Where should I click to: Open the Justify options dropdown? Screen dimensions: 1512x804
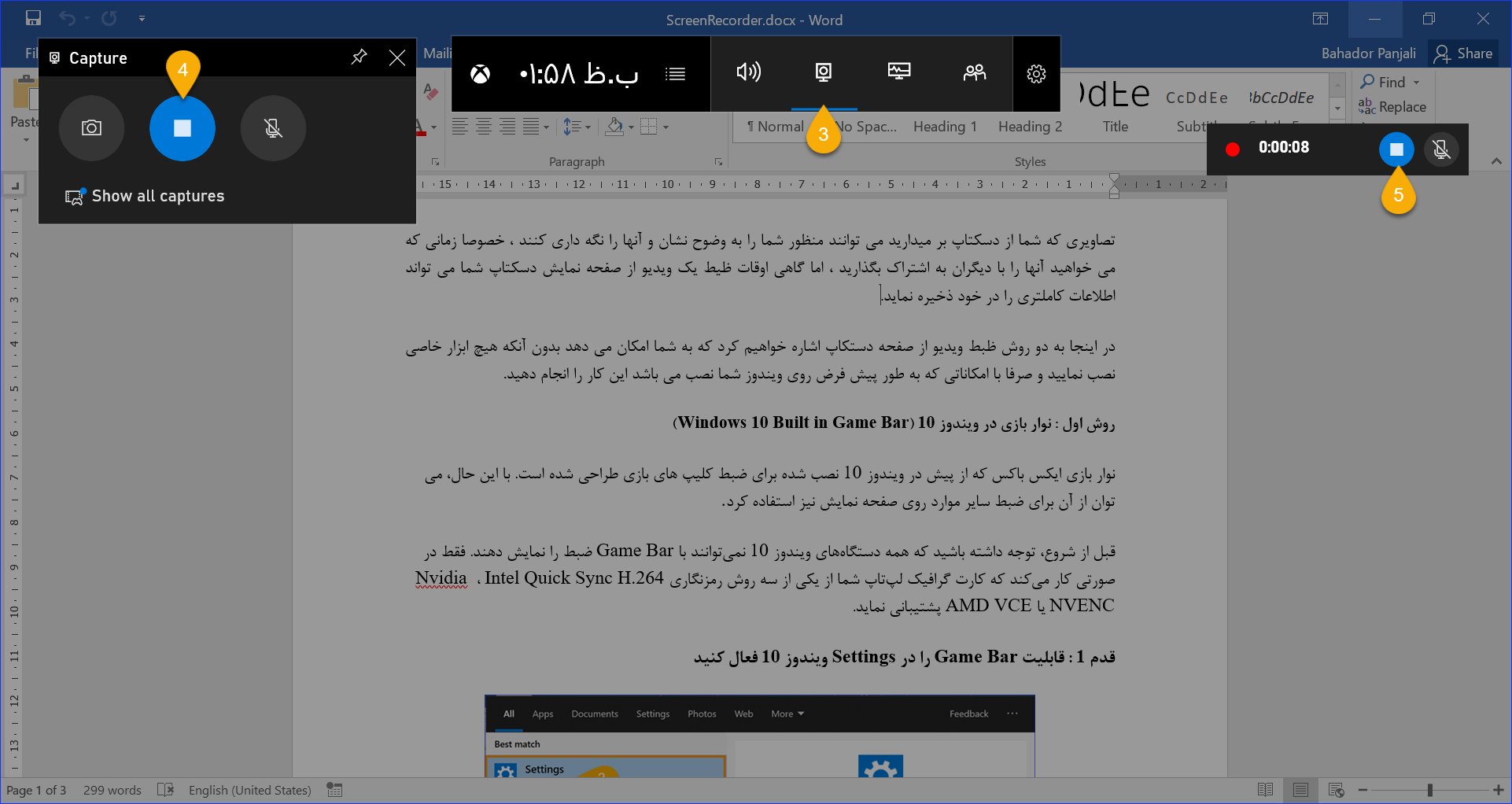(546, 127)
